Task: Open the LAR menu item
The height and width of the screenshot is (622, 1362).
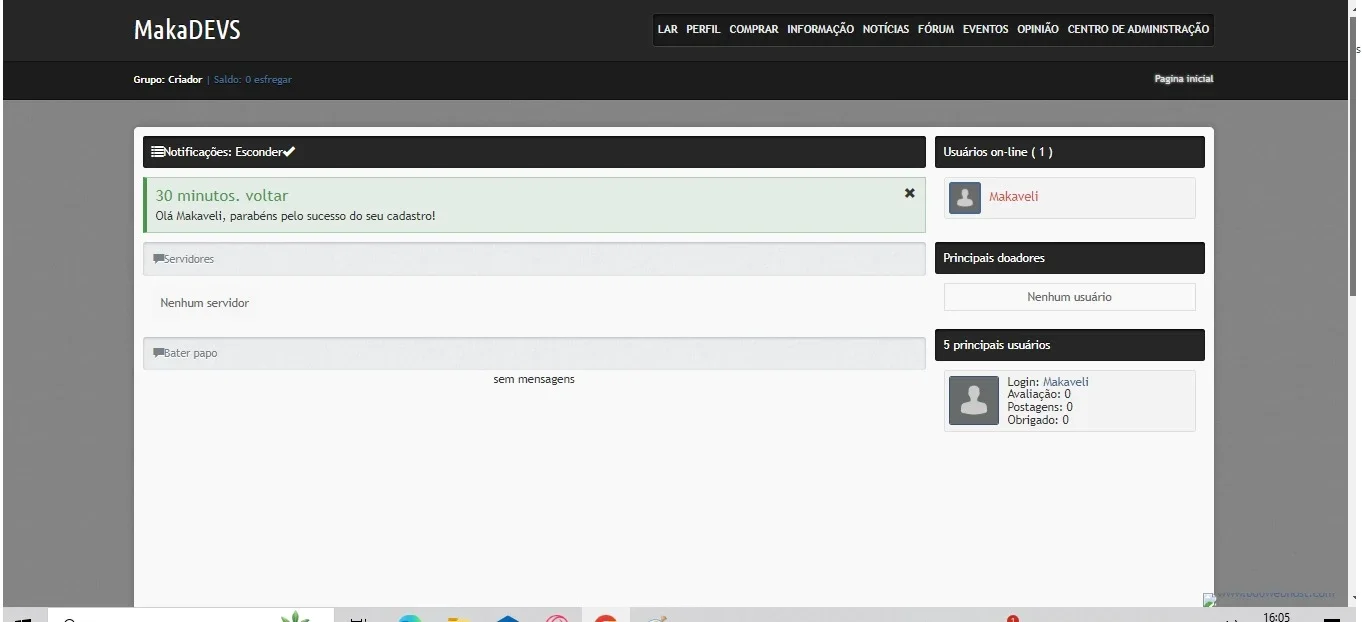Action: 668,29
